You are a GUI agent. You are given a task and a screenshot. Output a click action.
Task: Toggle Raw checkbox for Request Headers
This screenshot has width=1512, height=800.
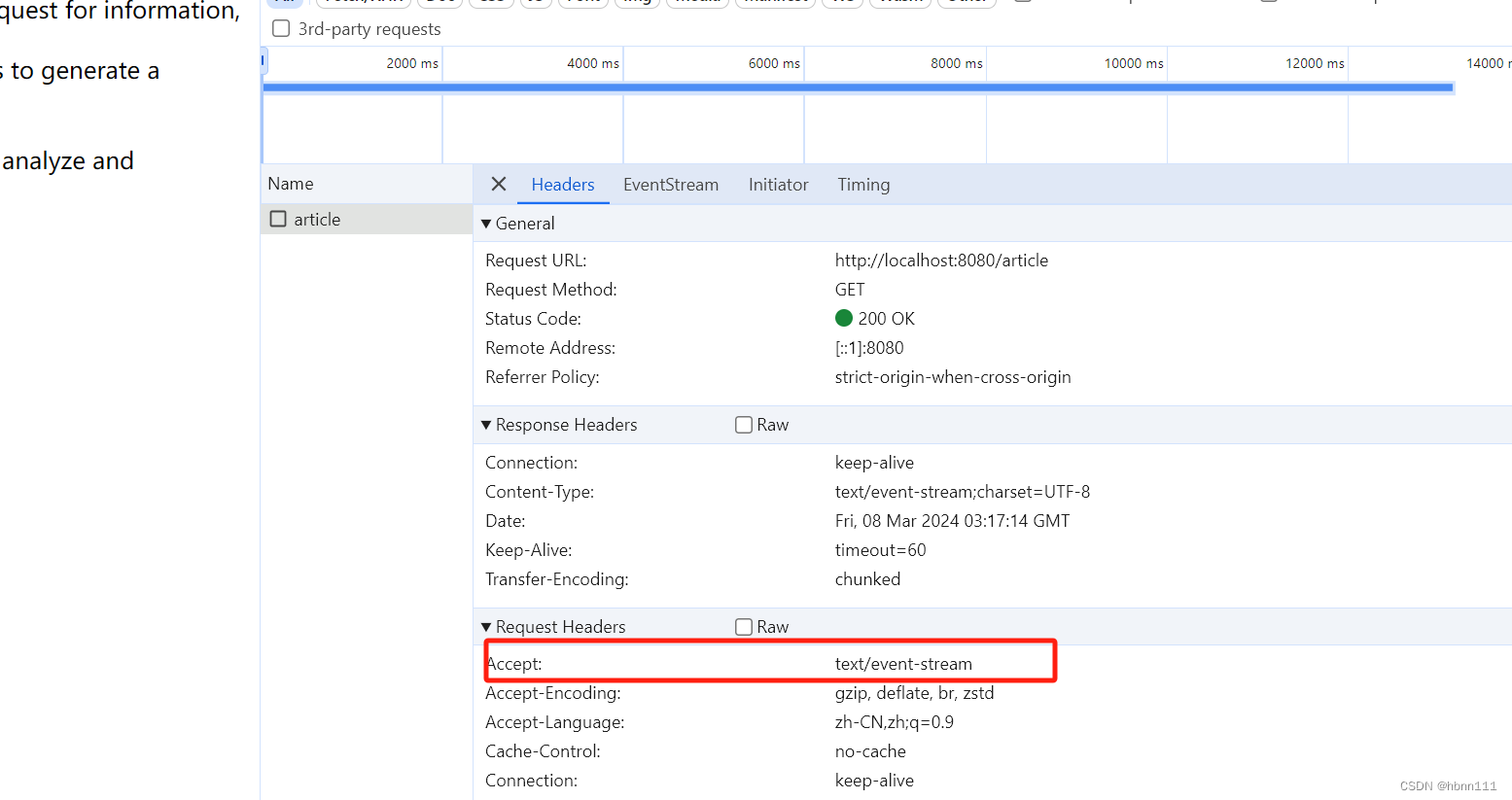pos(744,627)
